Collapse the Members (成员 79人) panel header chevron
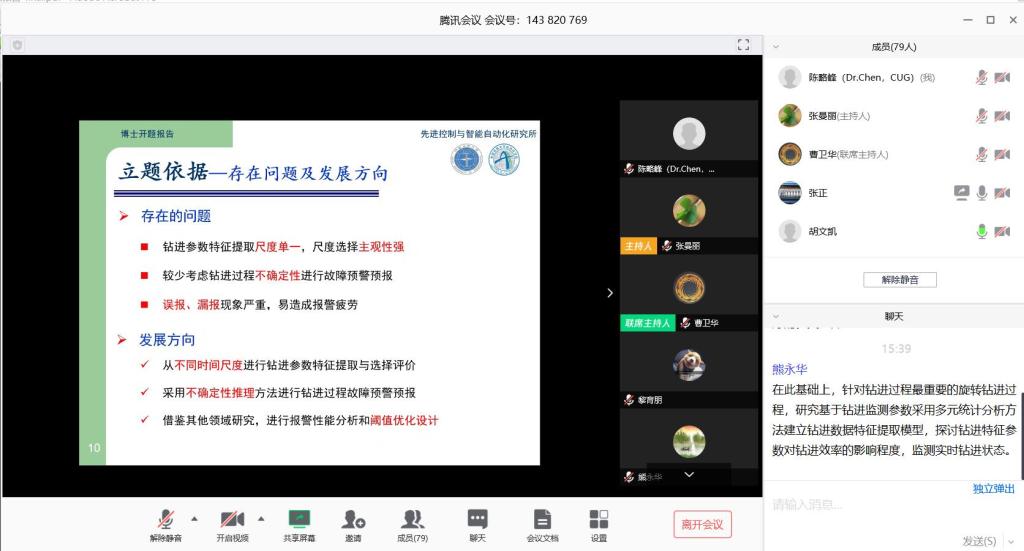The width and height of the screenshot is (1024, 551). 777,46
